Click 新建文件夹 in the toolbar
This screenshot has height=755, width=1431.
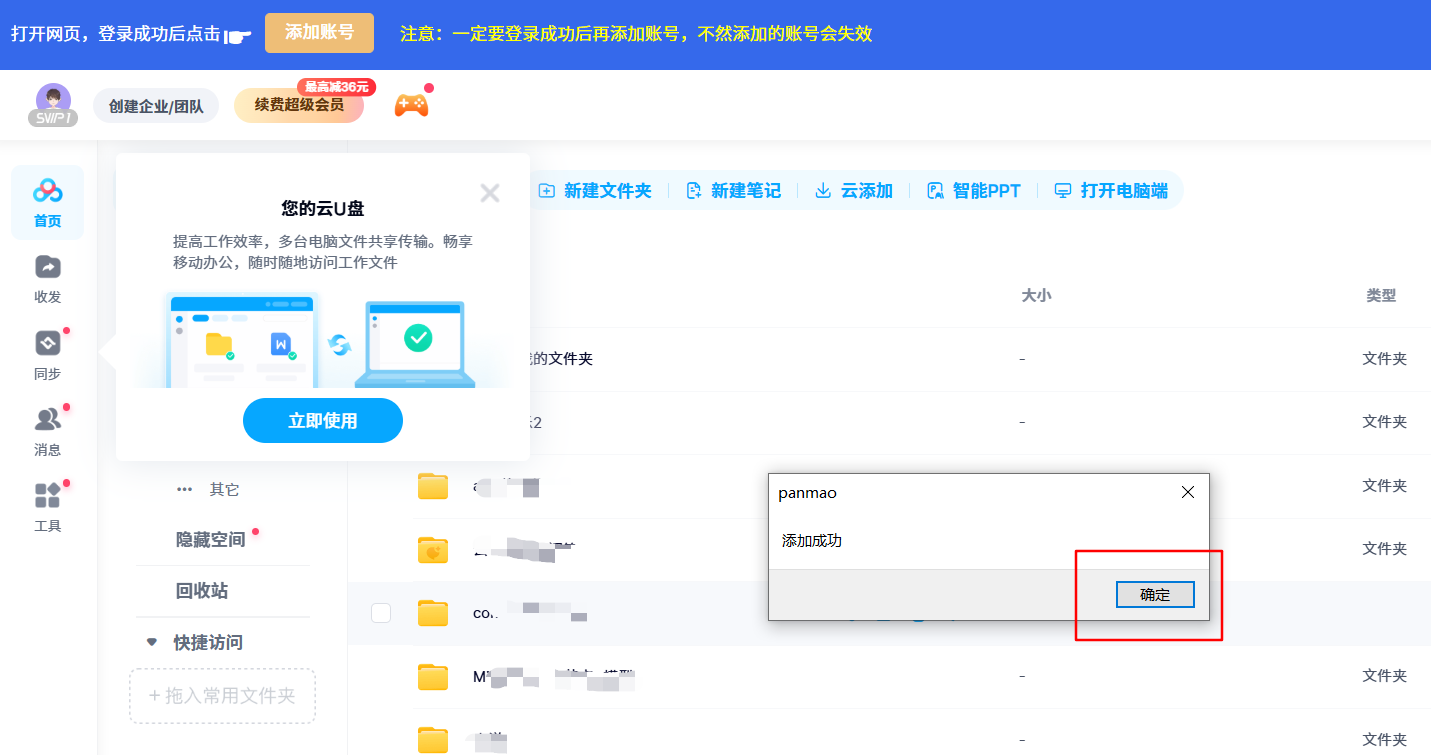pyautogui.click(x=595, y=190)
